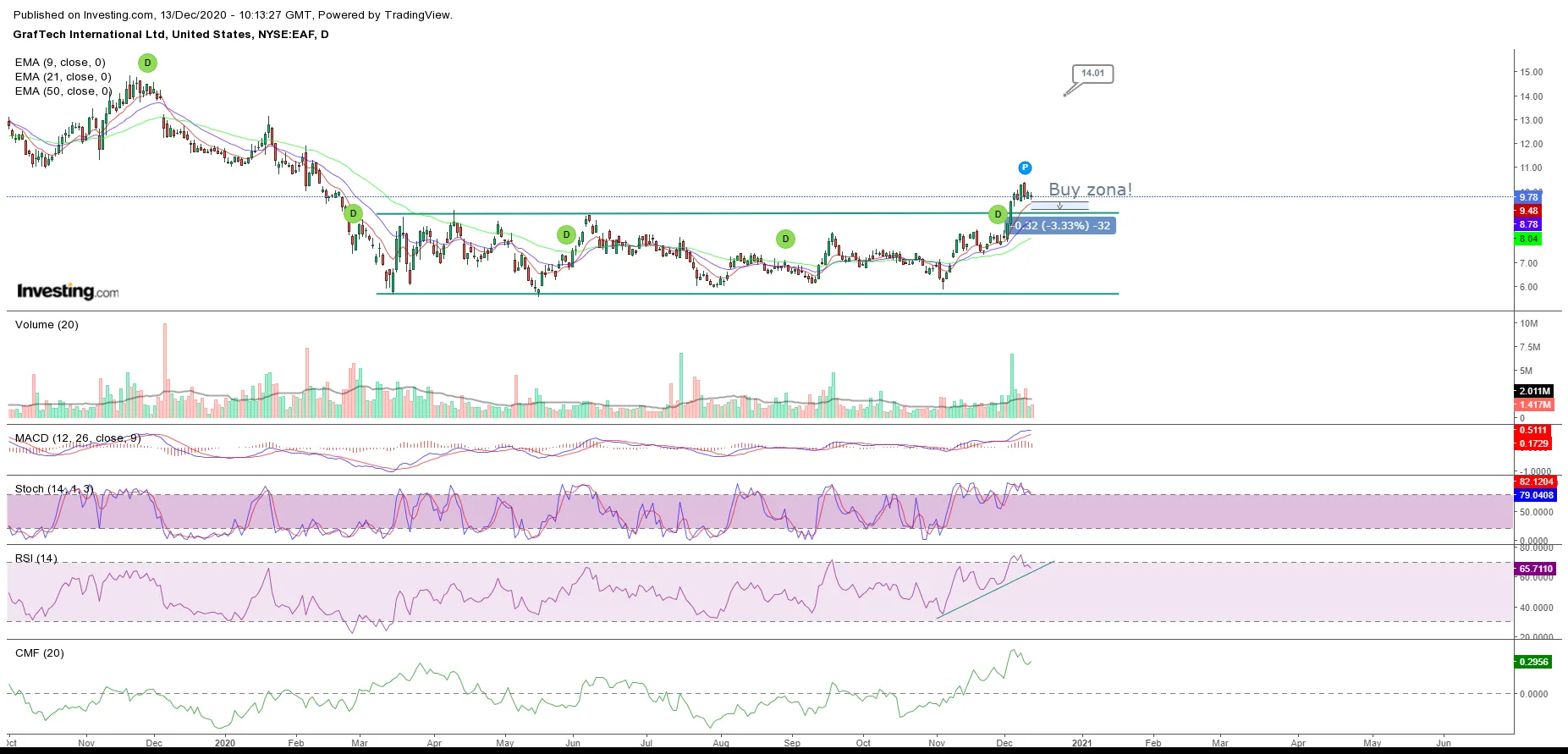
Task: Click the 9.78 last price tag
Action: point(1528,197)
